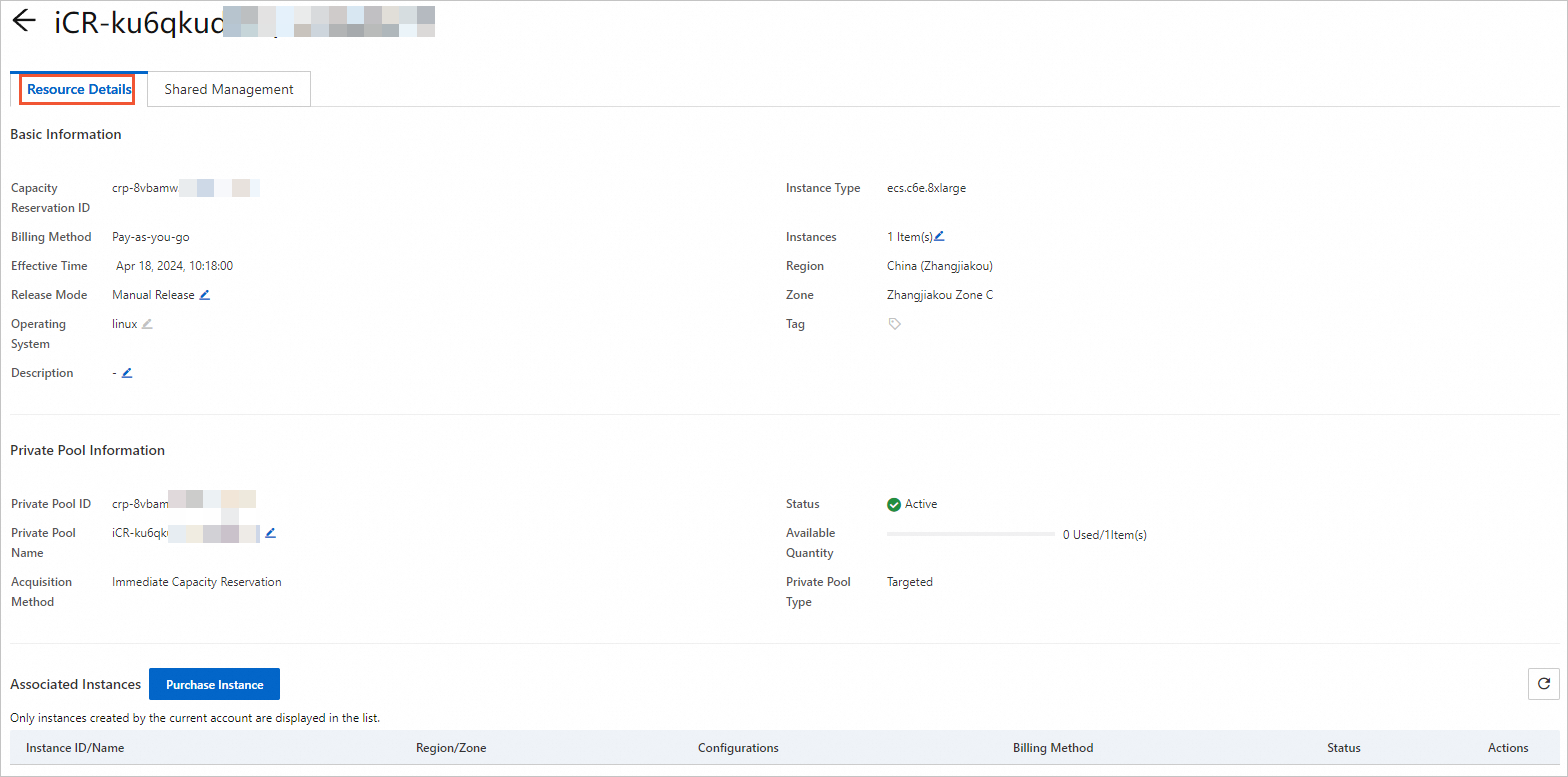Select the Apr 18, 2024, 10:18:00 effective time
The width and height of the screenshot is (1568, 777).
tap(174, 266)
